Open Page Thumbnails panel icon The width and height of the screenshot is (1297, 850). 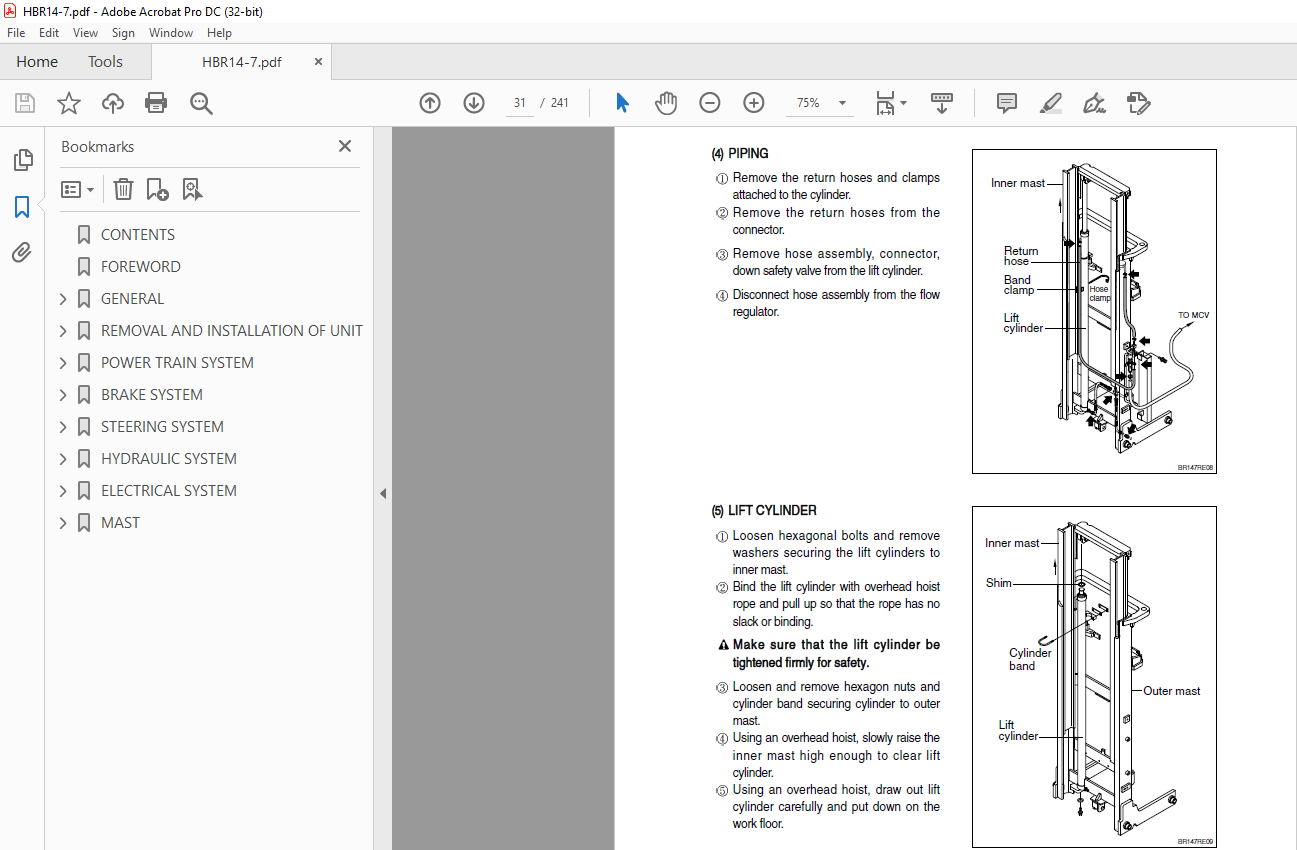pos(22,160)
